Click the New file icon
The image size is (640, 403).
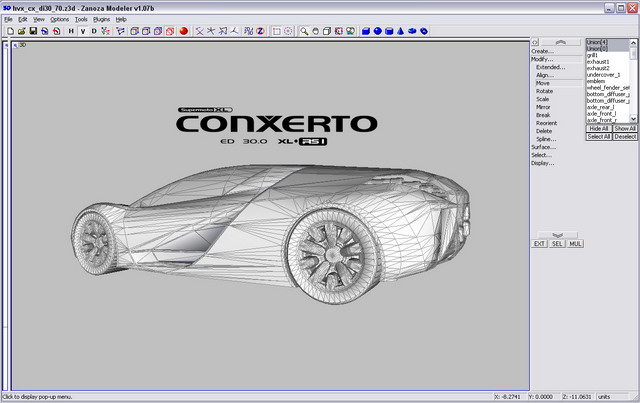click(9, 30)
